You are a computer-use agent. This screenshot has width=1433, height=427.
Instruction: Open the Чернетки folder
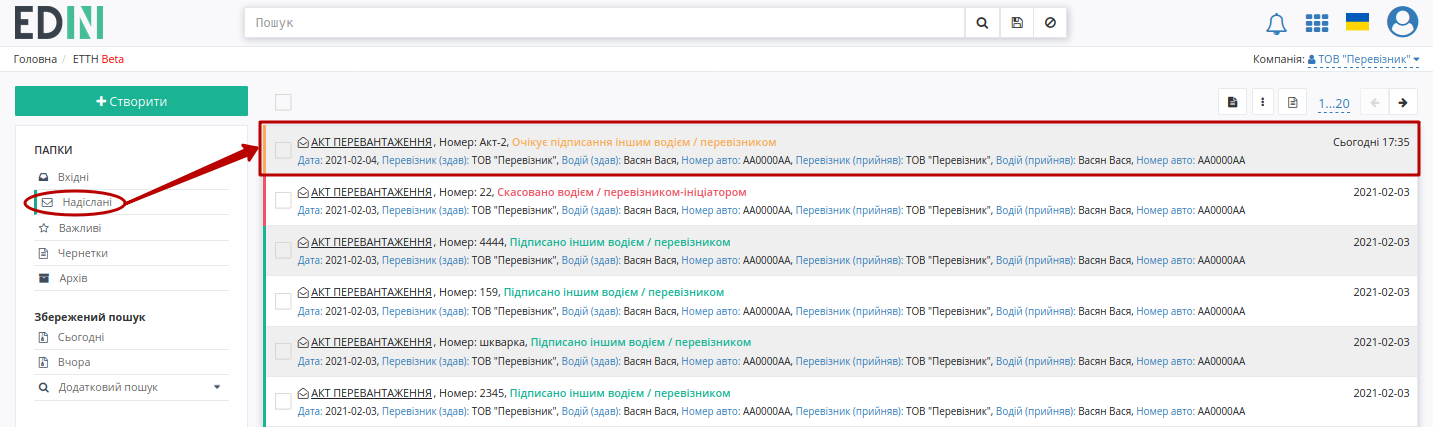pos(83,253)
